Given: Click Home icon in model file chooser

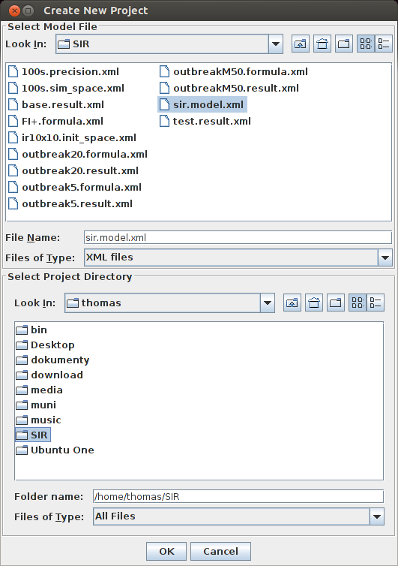Looking at the screenshot, I should tap(322, 44).
